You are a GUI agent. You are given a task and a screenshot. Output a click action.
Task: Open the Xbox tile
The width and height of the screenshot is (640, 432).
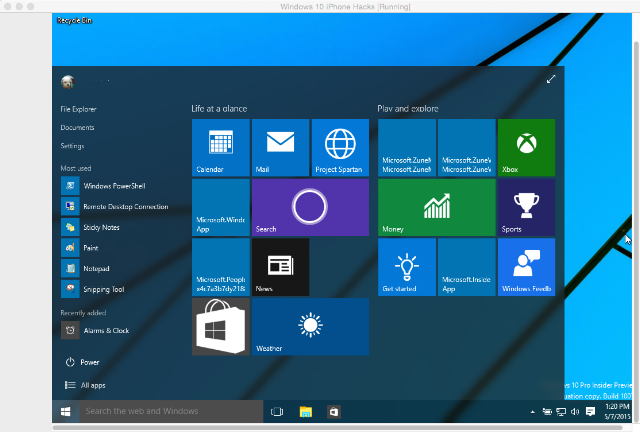[x=526, y=147]
